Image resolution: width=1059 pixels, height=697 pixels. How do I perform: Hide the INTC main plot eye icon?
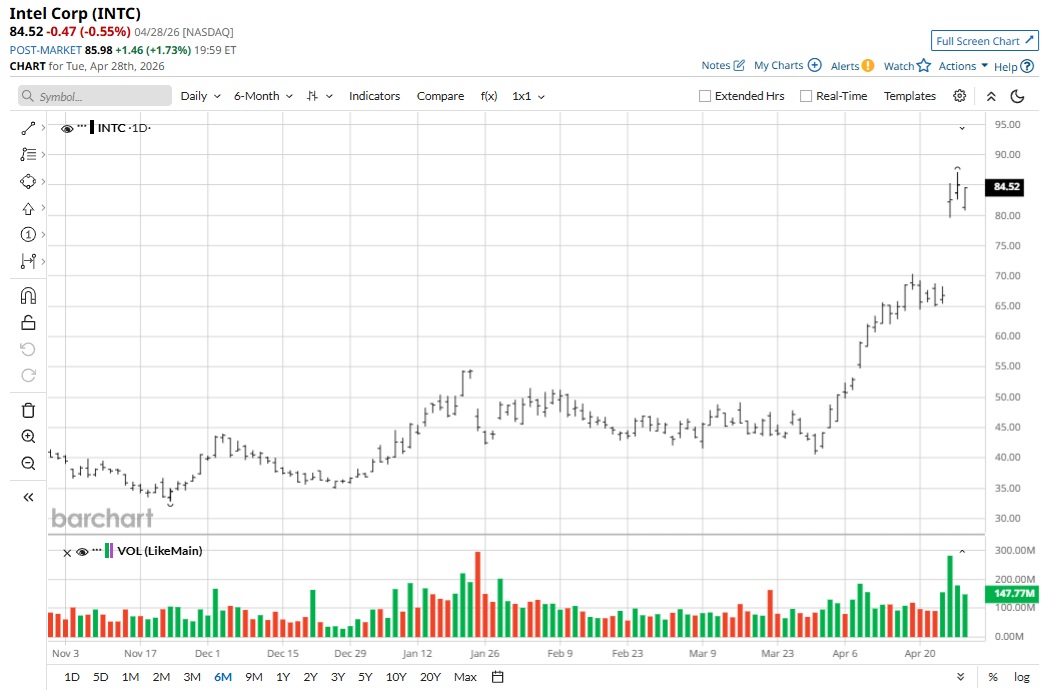[67, 128]
